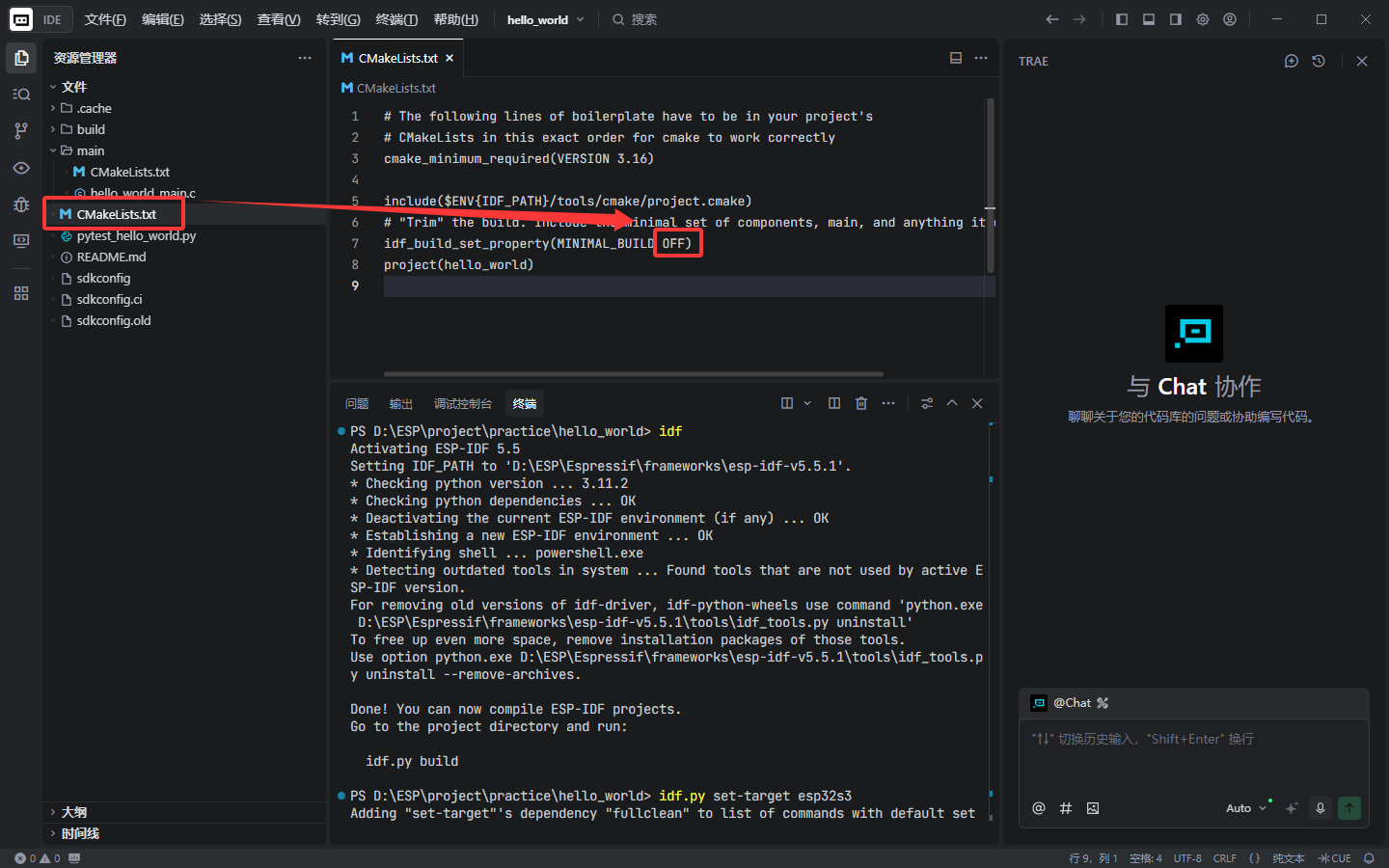
Task: Open the 编辑(E) menu
Action: [163, 19]
